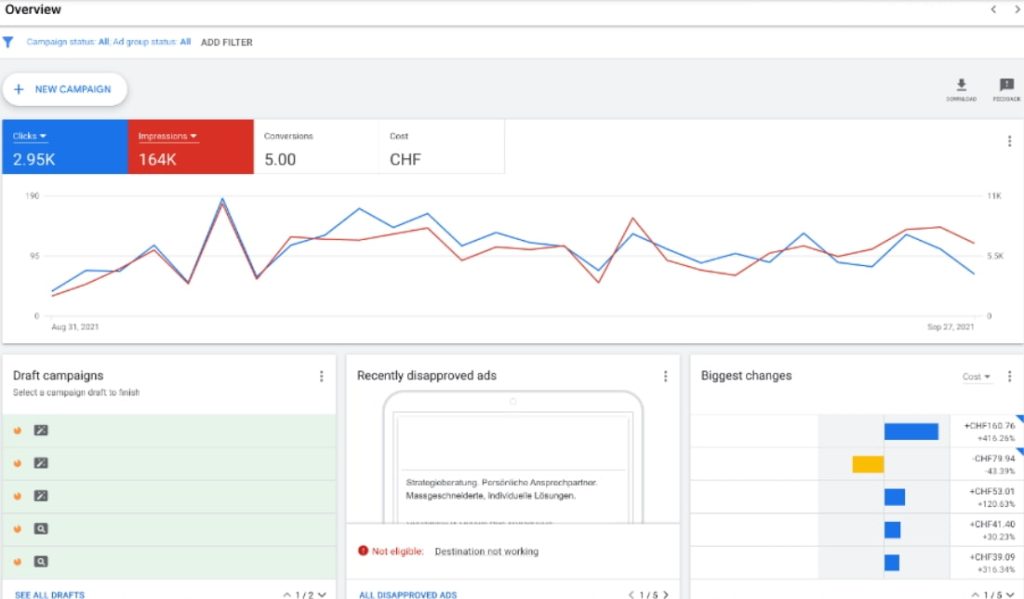Open the Feedback panel via its icon
Image resolution: width=1024 pixels, height=599 pixels.
pyautogui.click(x=1005, y=84)
